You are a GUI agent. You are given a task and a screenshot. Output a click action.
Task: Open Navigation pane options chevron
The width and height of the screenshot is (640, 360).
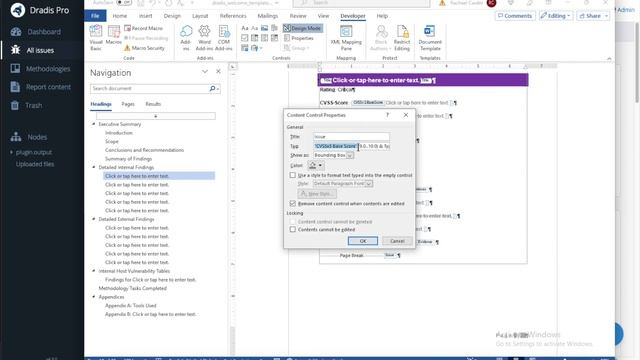click(205, 72)
